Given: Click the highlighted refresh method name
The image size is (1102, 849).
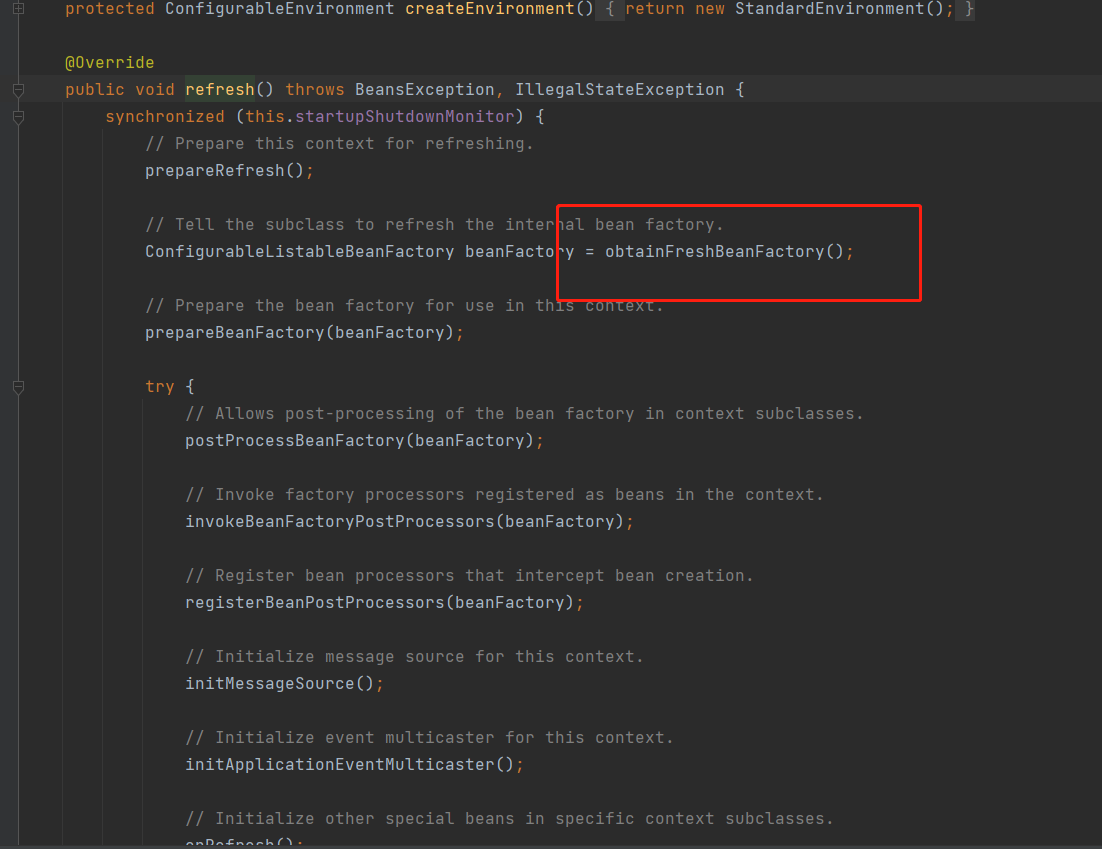Looking at the screenshot, I should click(220, 90).
